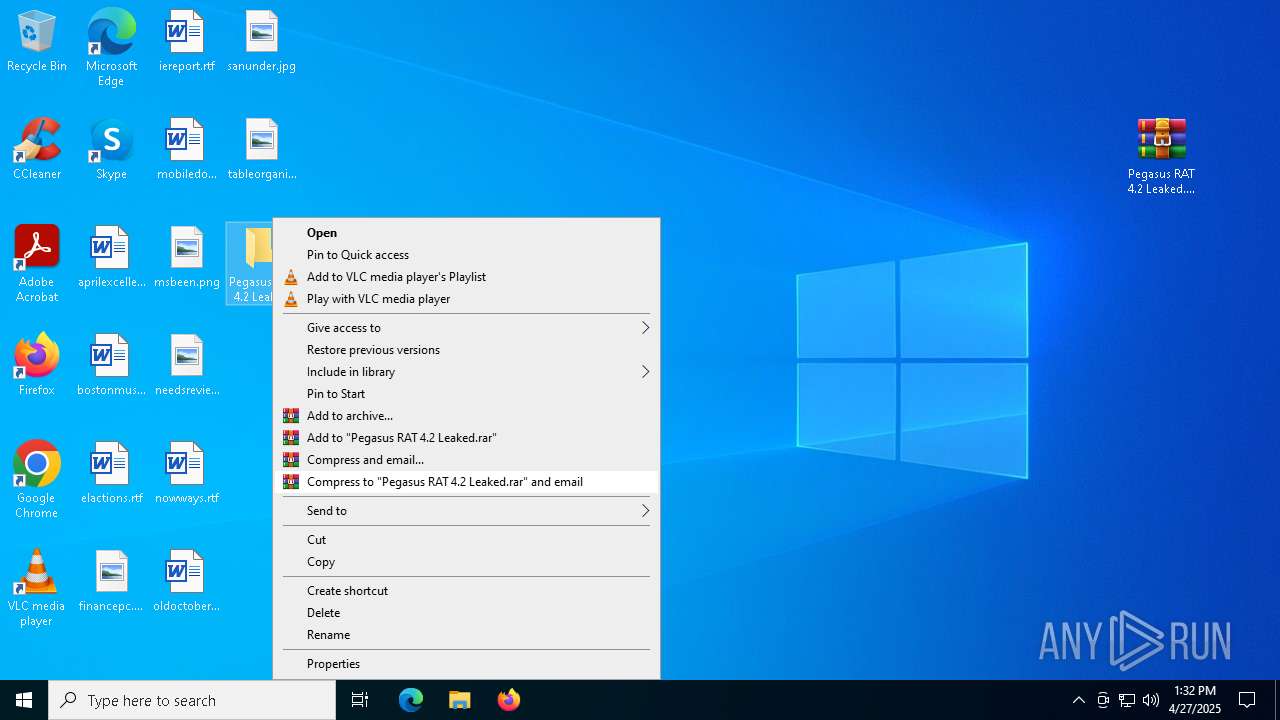The height and width of the screenshot is (720, 1280).
Task: Select the Firefox desktop shortcut
Action: tap(37, 366)
